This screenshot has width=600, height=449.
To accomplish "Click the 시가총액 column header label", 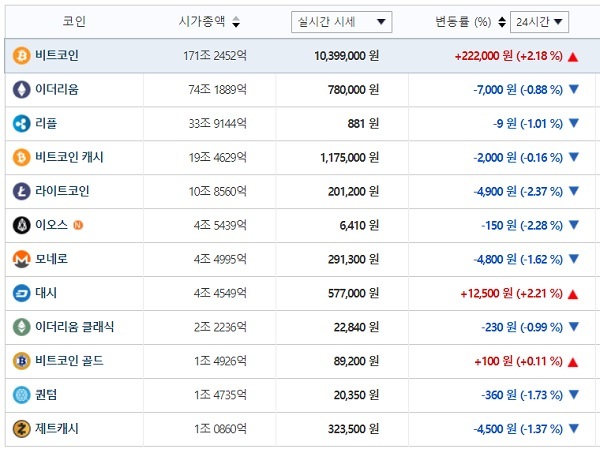I will tap(202, 21).
